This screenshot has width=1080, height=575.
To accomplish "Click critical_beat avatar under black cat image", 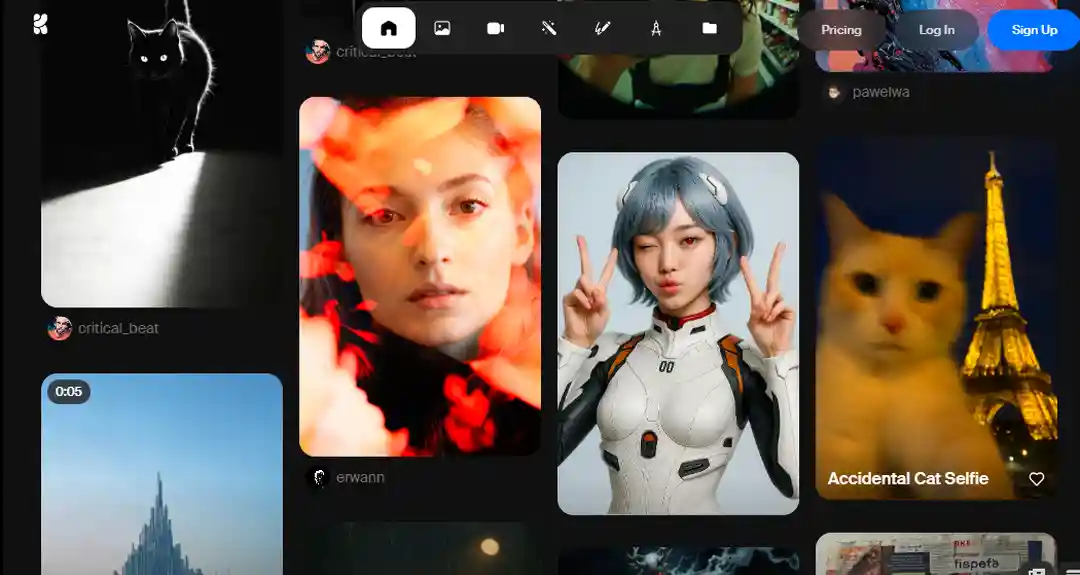I will click(x=60, y=328).
